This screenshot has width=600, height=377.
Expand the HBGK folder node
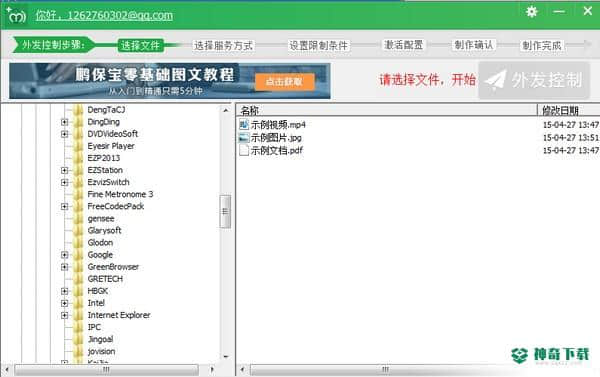click(x=64, y=291)
